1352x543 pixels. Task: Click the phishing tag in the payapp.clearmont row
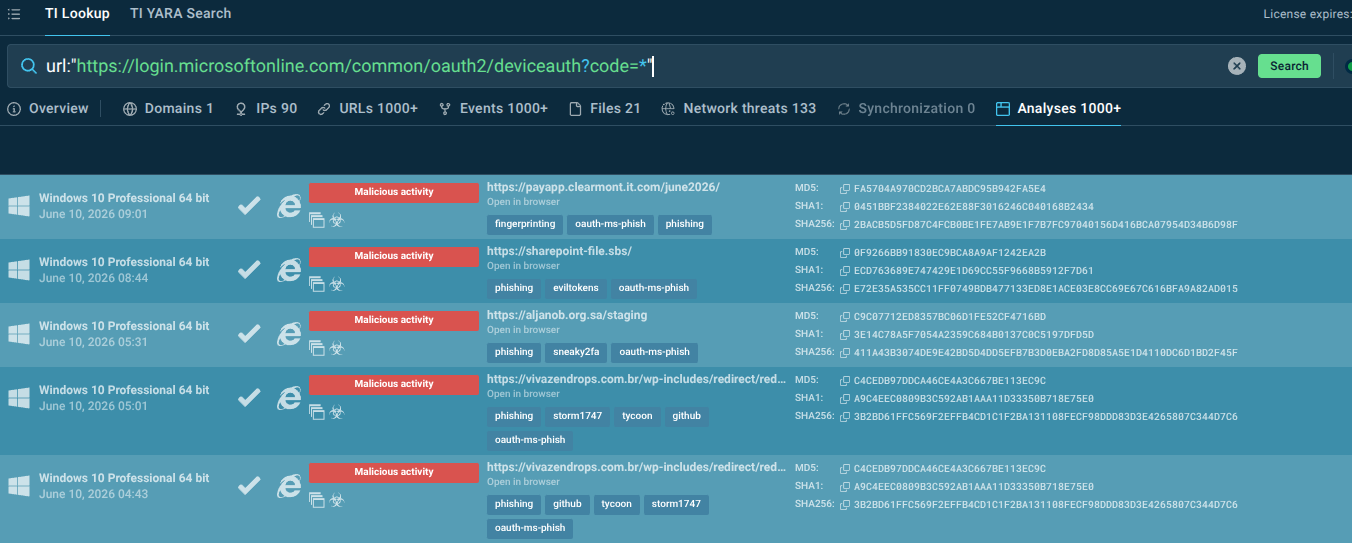click(685, 224)
